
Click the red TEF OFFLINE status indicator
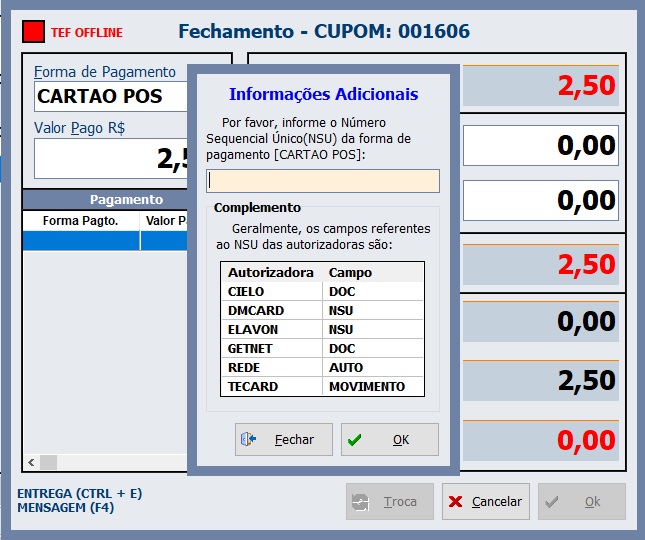[34, 32]
